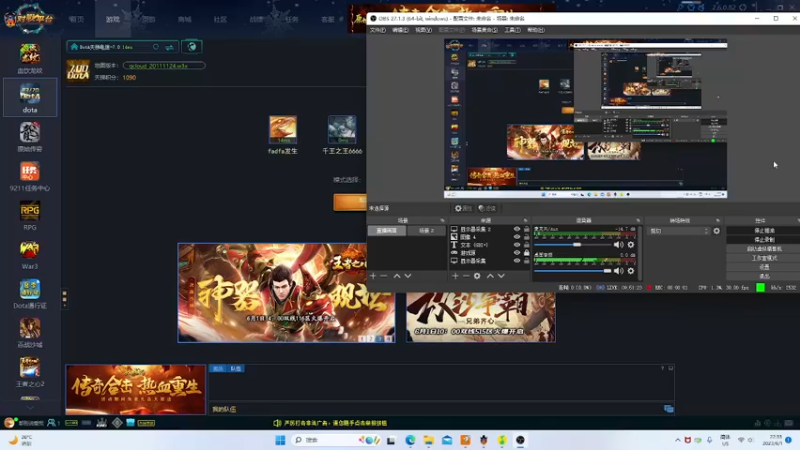This screenshot has height=450, width=800.
Task: Open the 9211 task center icon
Action: point(30,171)
